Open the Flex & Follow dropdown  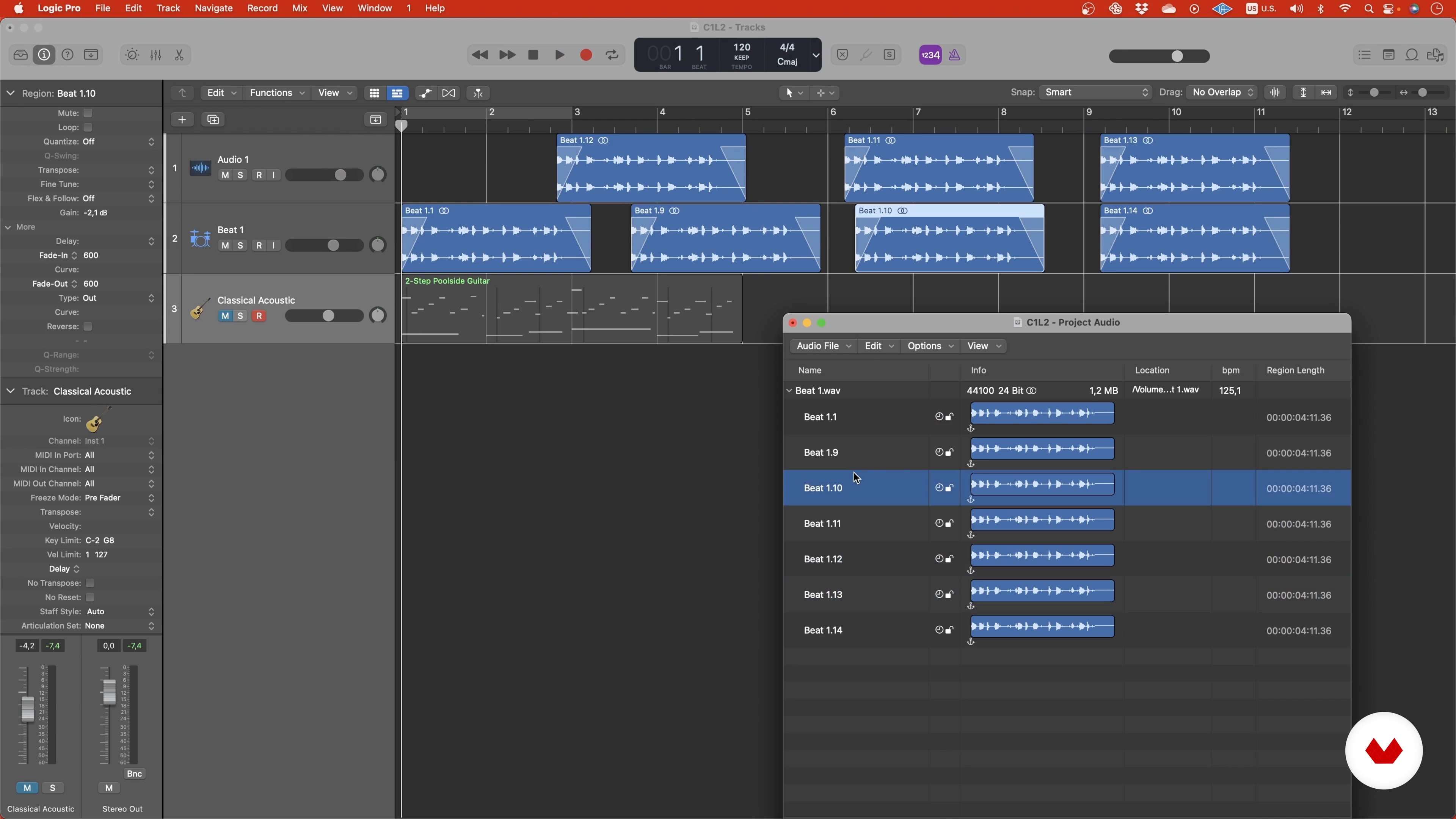click(x=119, y=198)
